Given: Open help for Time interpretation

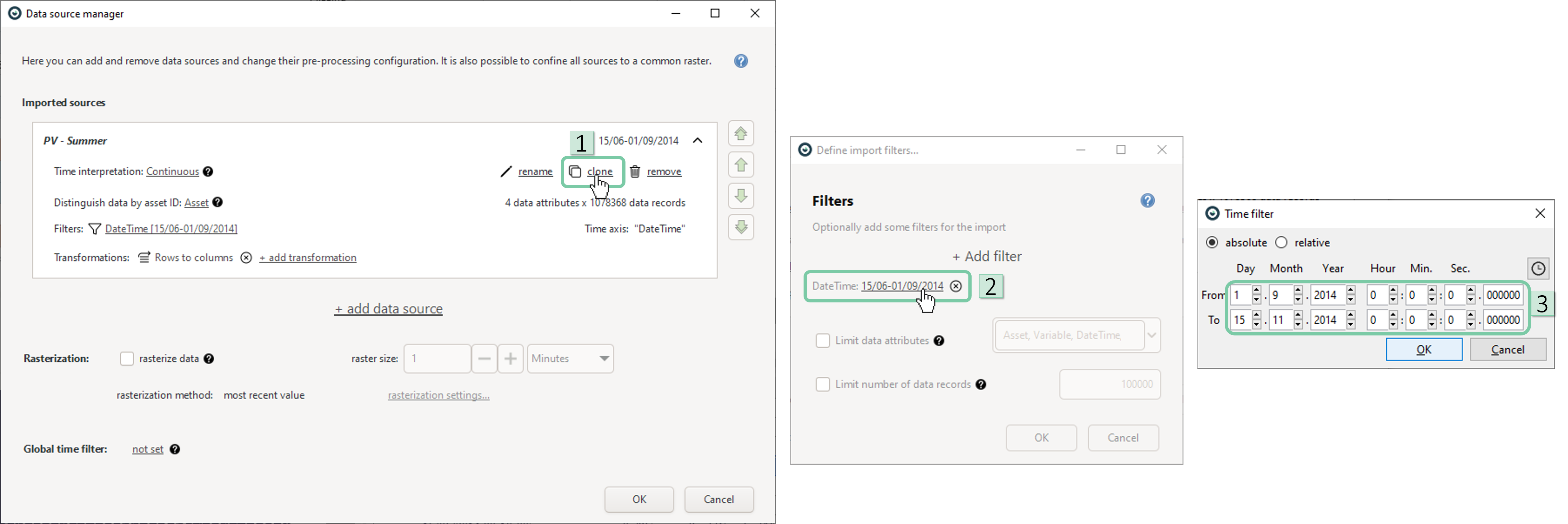Looking at the screenshot, I should point(208,172).
